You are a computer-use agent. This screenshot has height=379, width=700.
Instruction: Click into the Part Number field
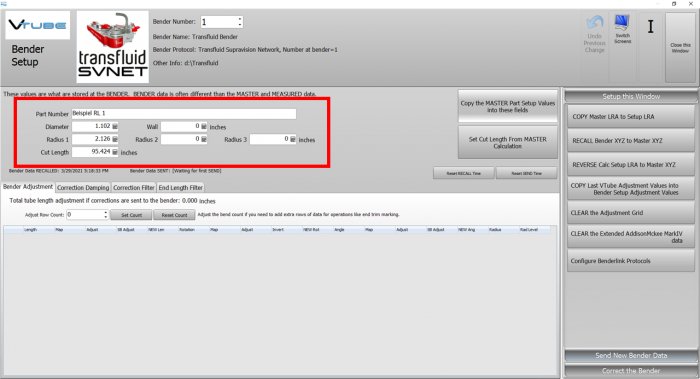click(x=183, y=114)
